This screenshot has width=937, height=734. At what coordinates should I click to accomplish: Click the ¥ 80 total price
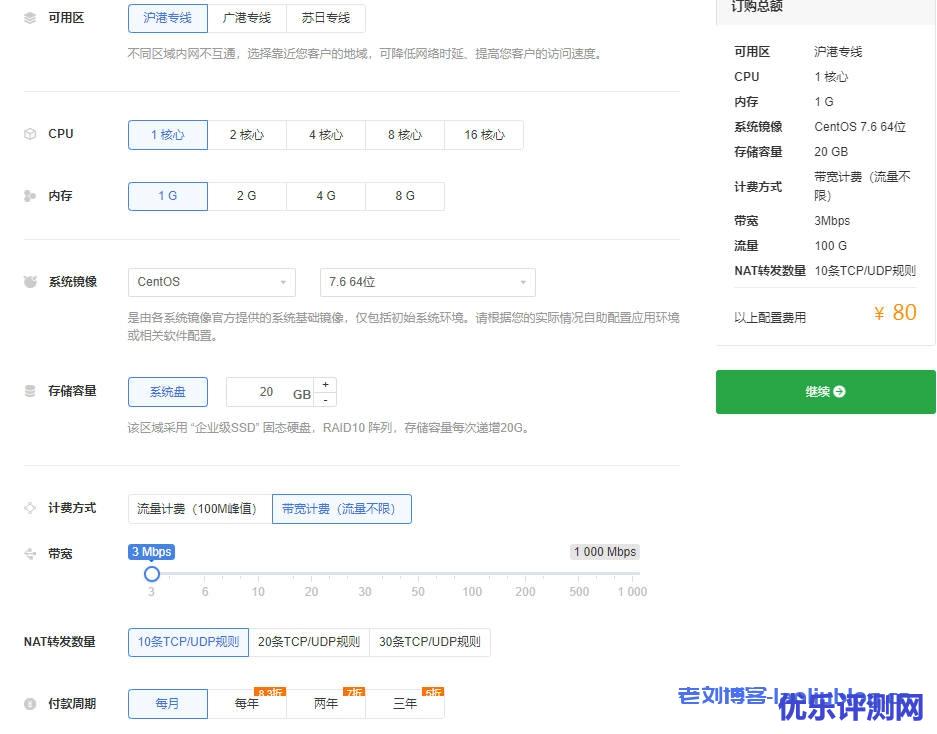(x=895, y=313)
